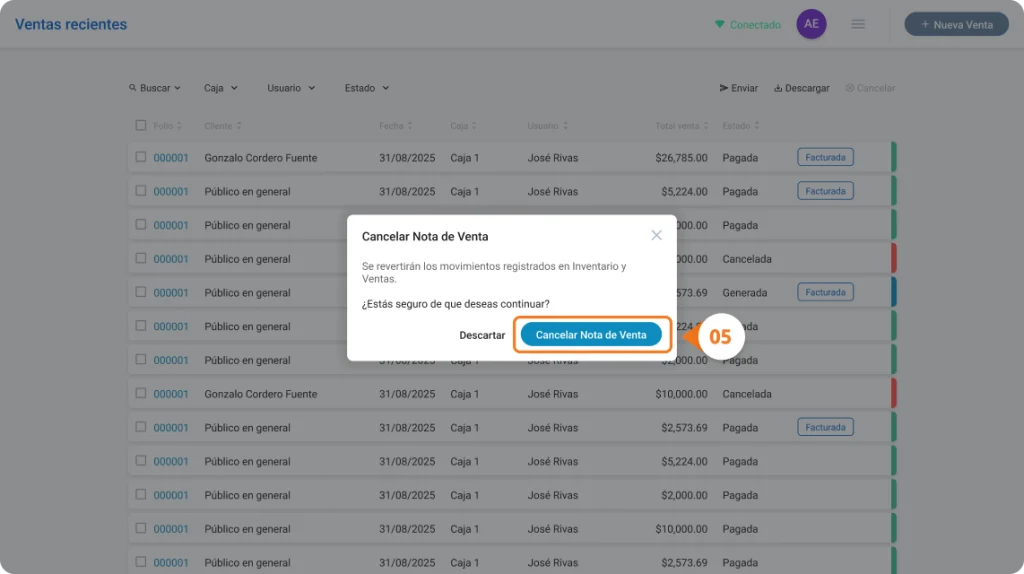The image size is (1024, 574).
Task: Check the $2,573.69 row marked Facturada
Action: coord(140,427)
